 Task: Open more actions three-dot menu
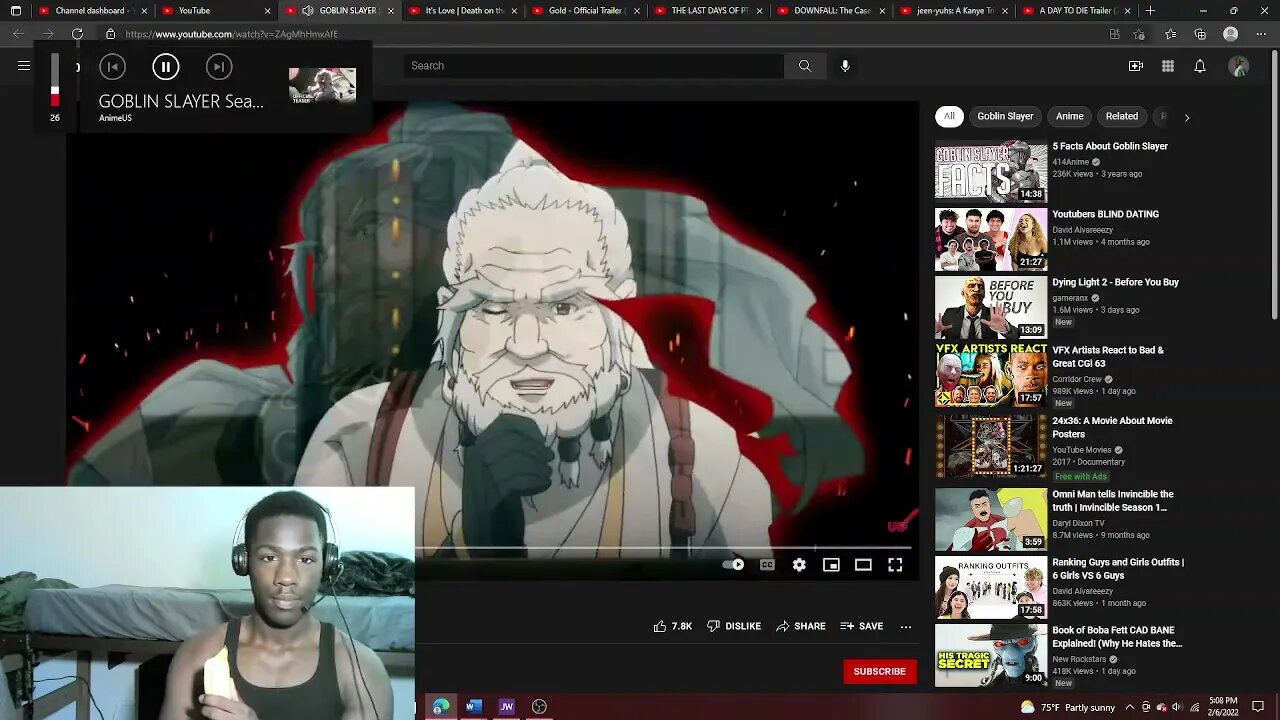906,627
